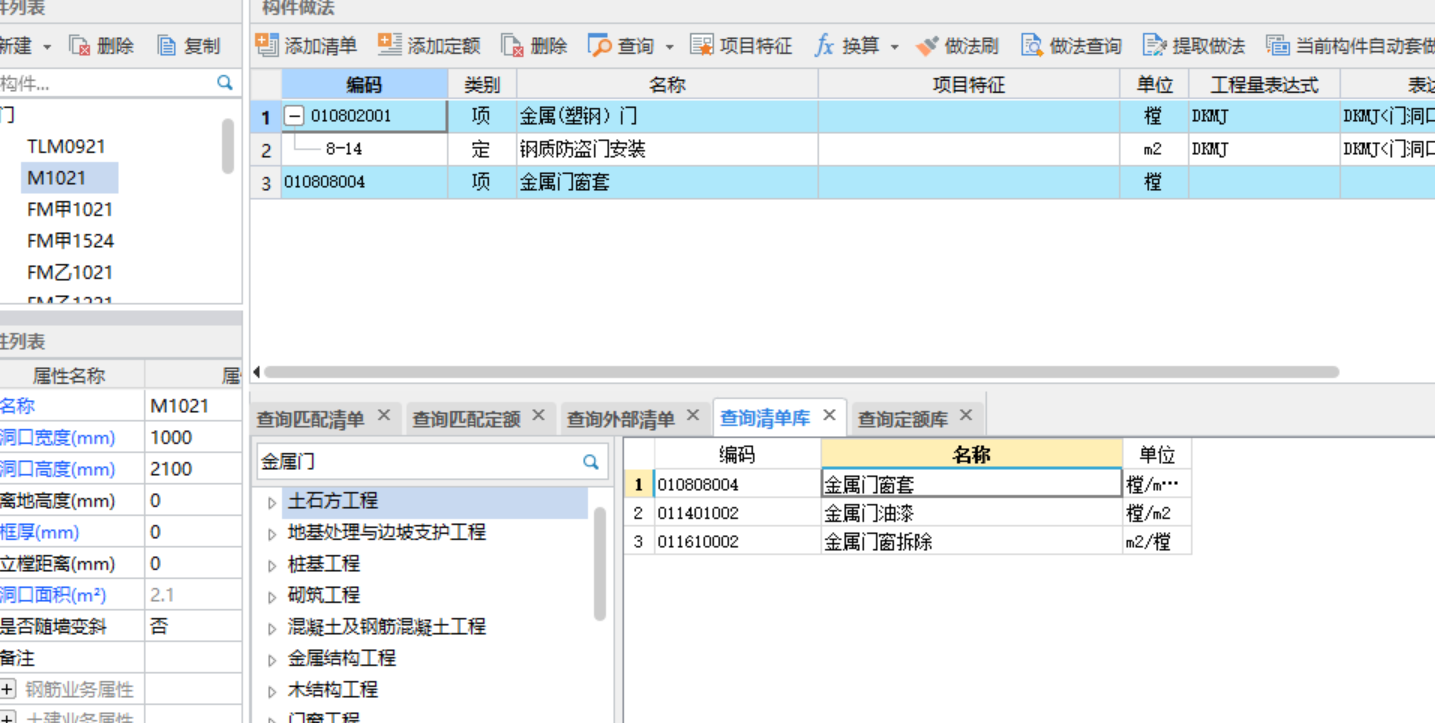Click the 金属门窗套 name cell in results

click(971, 484)
